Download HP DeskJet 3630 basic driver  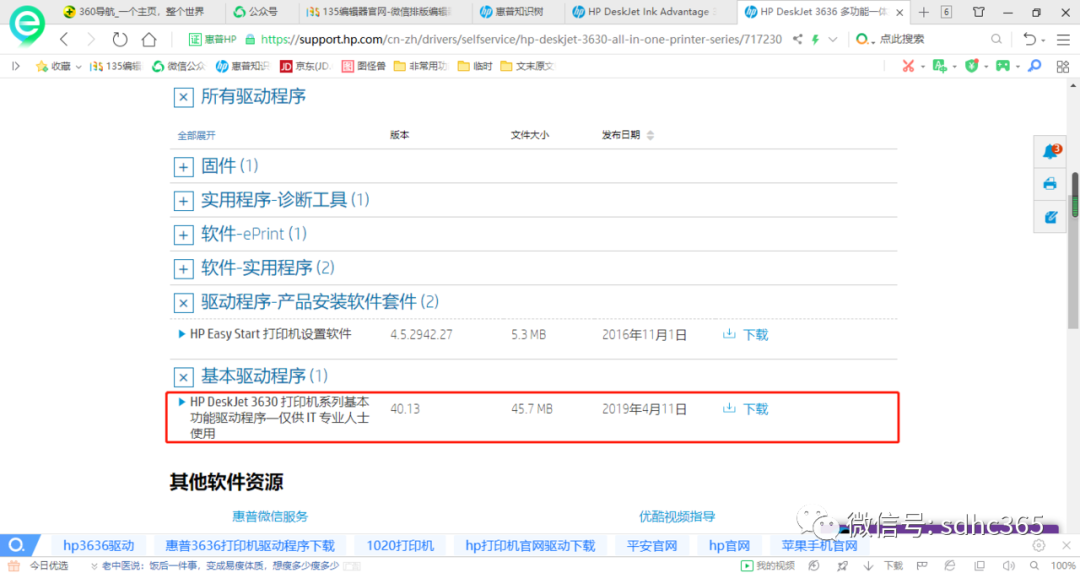(746, 409)
